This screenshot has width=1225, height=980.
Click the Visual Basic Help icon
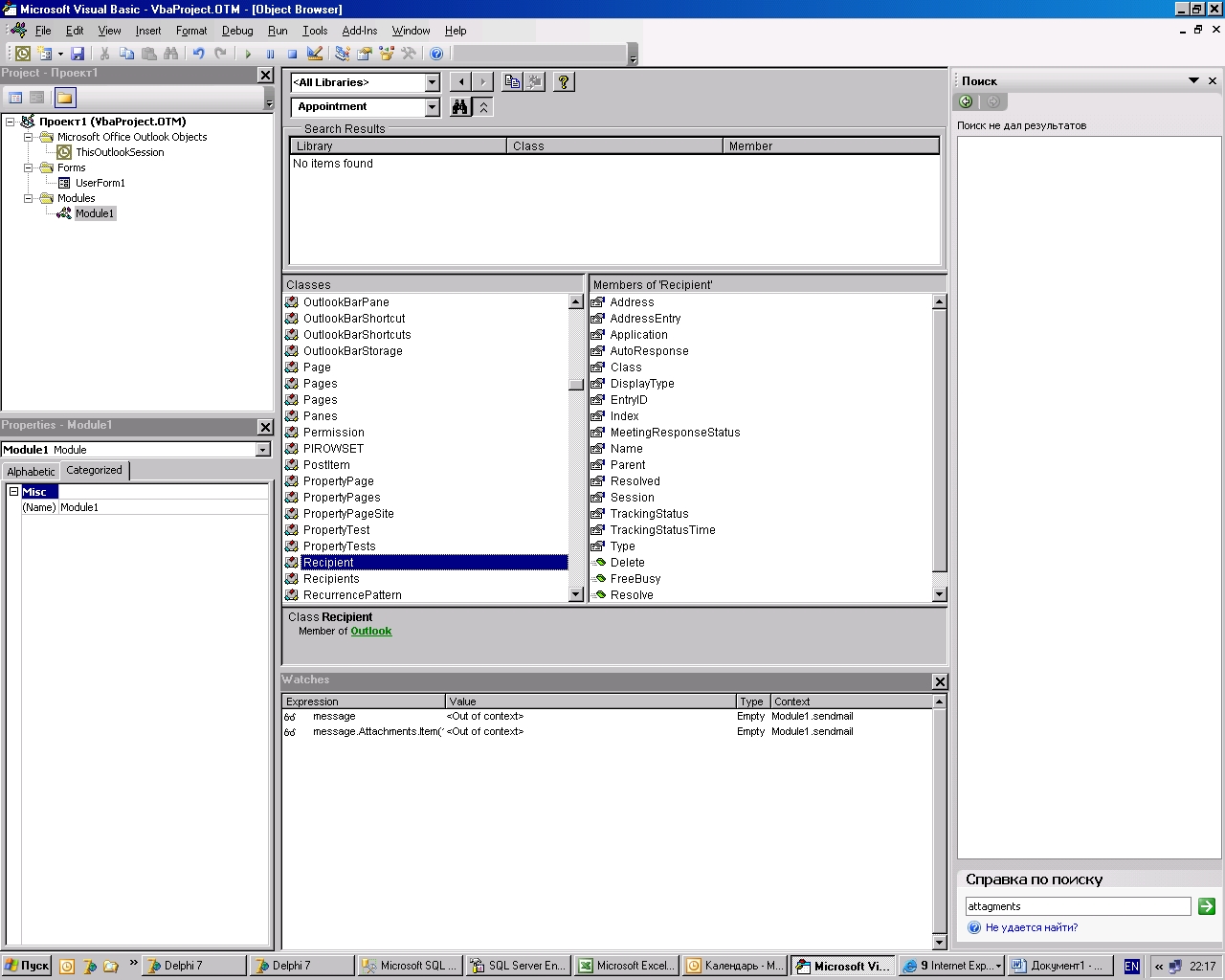pos(436,54)
